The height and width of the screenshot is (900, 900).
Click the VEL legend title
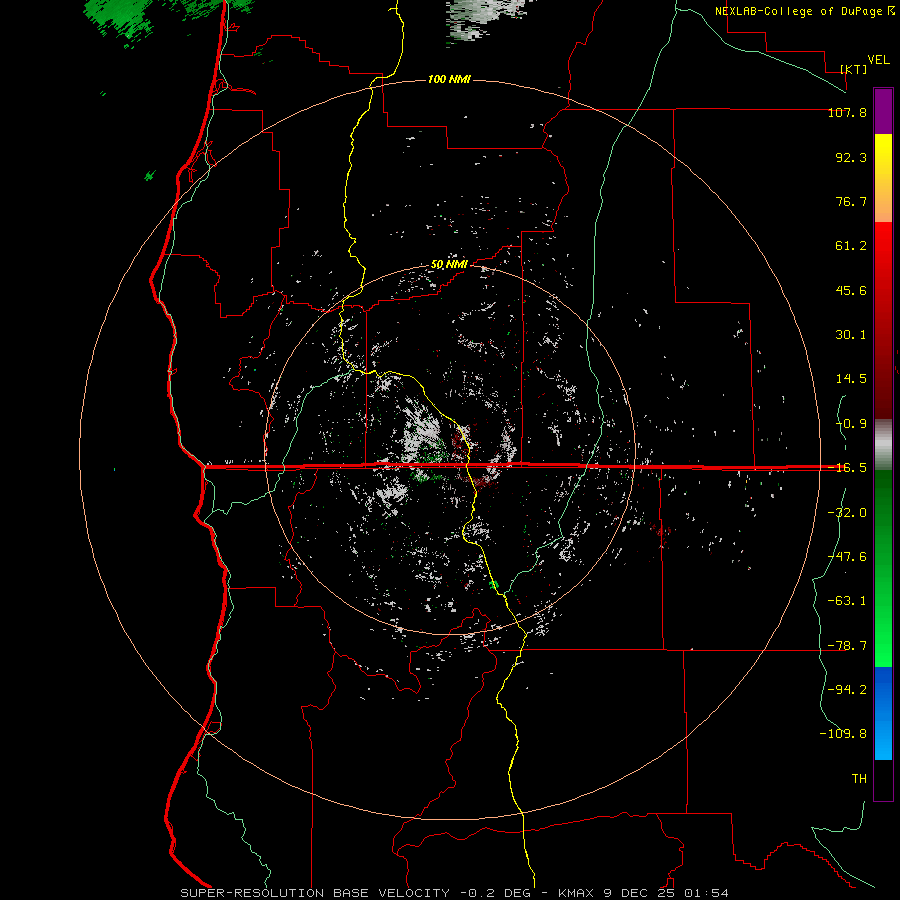(x=878, y=60)
